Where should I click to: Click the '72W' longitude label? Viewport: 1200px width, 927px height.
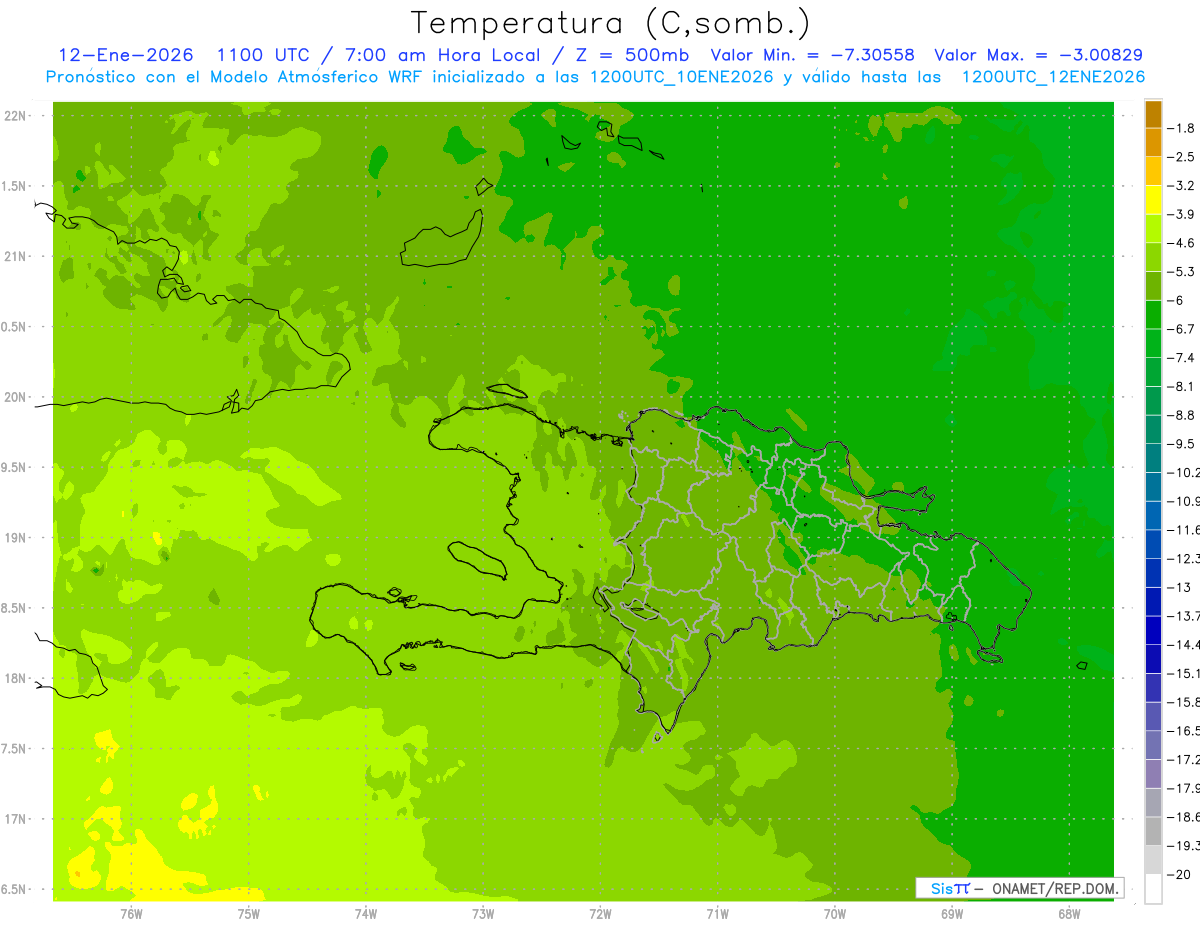pyautogui.click(x=600, y=914)
